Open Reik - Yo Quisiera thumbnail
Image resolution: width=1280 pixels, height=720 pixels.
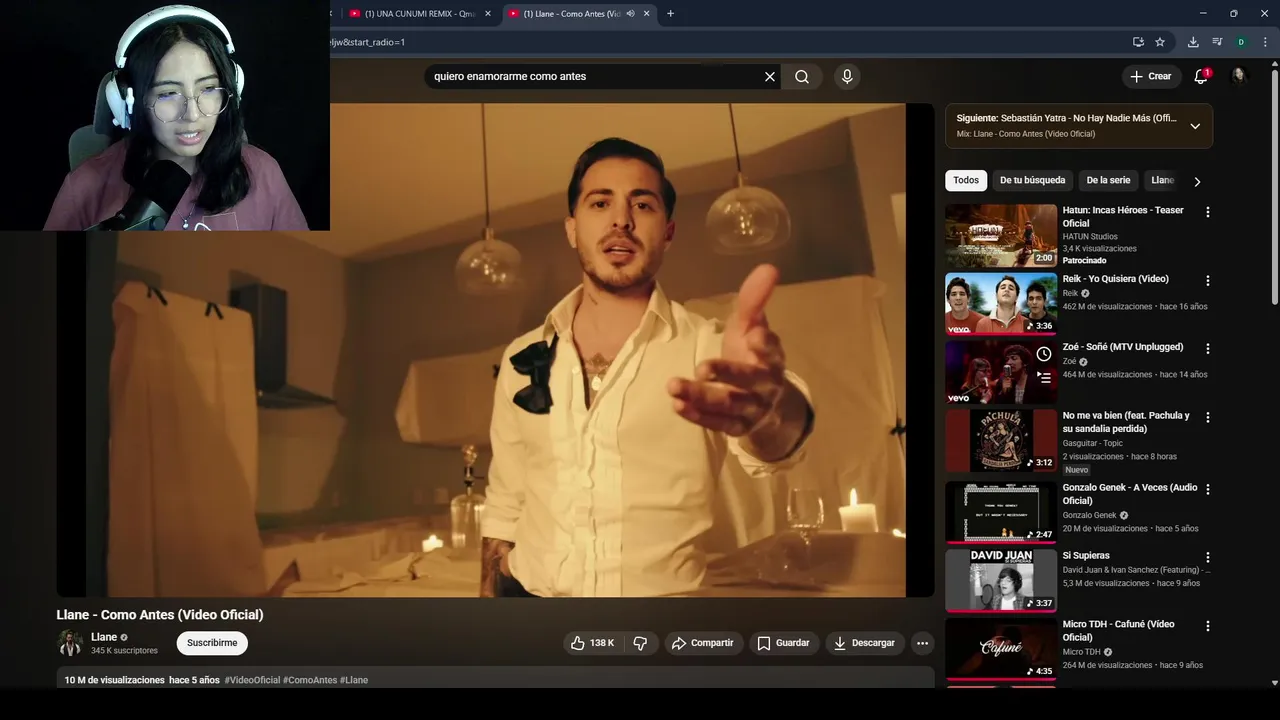pos(1001,304)
